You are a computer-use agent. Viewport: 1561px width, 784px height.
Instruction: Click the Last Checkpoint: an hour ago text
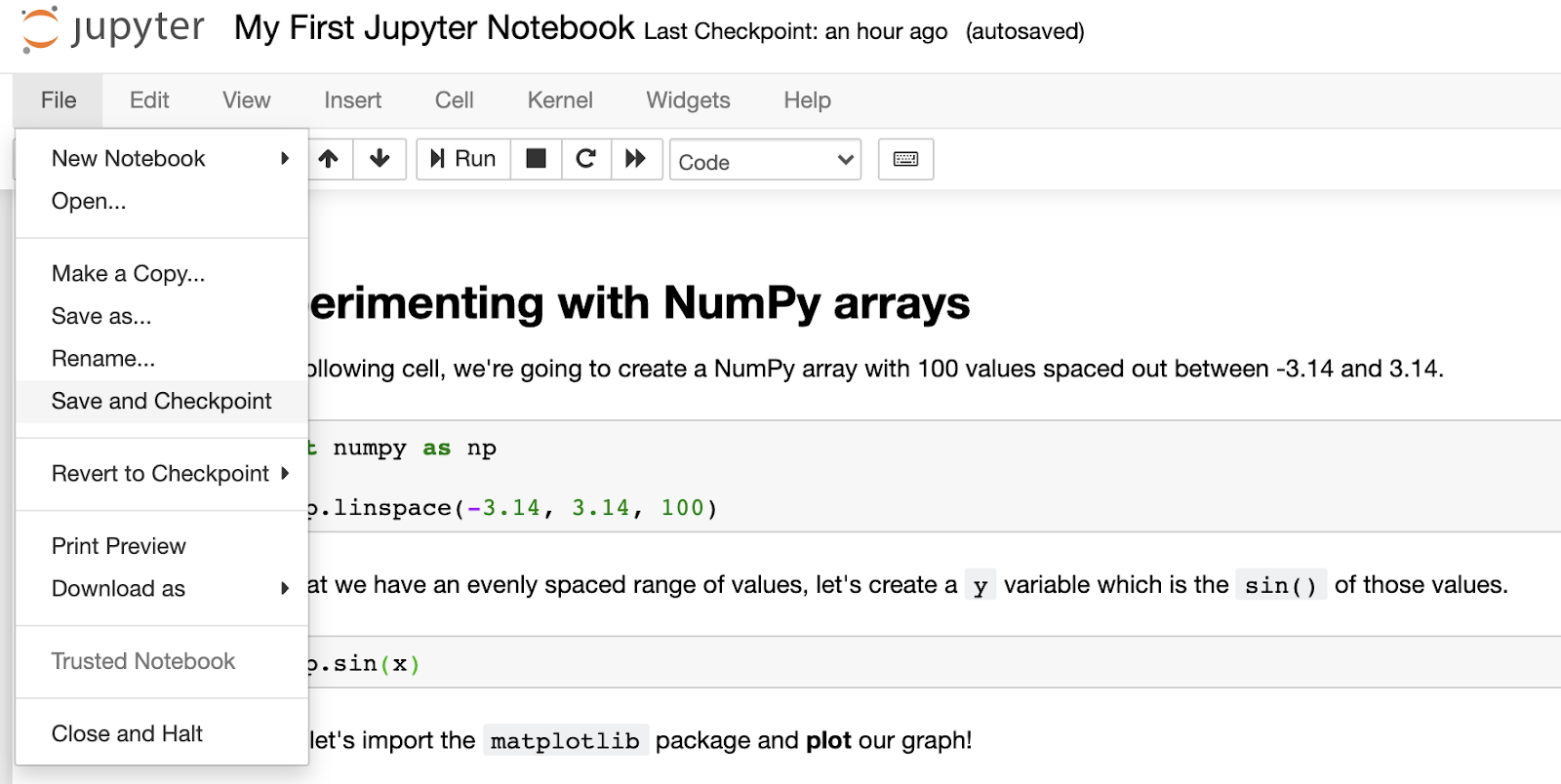tap(796, 31)
